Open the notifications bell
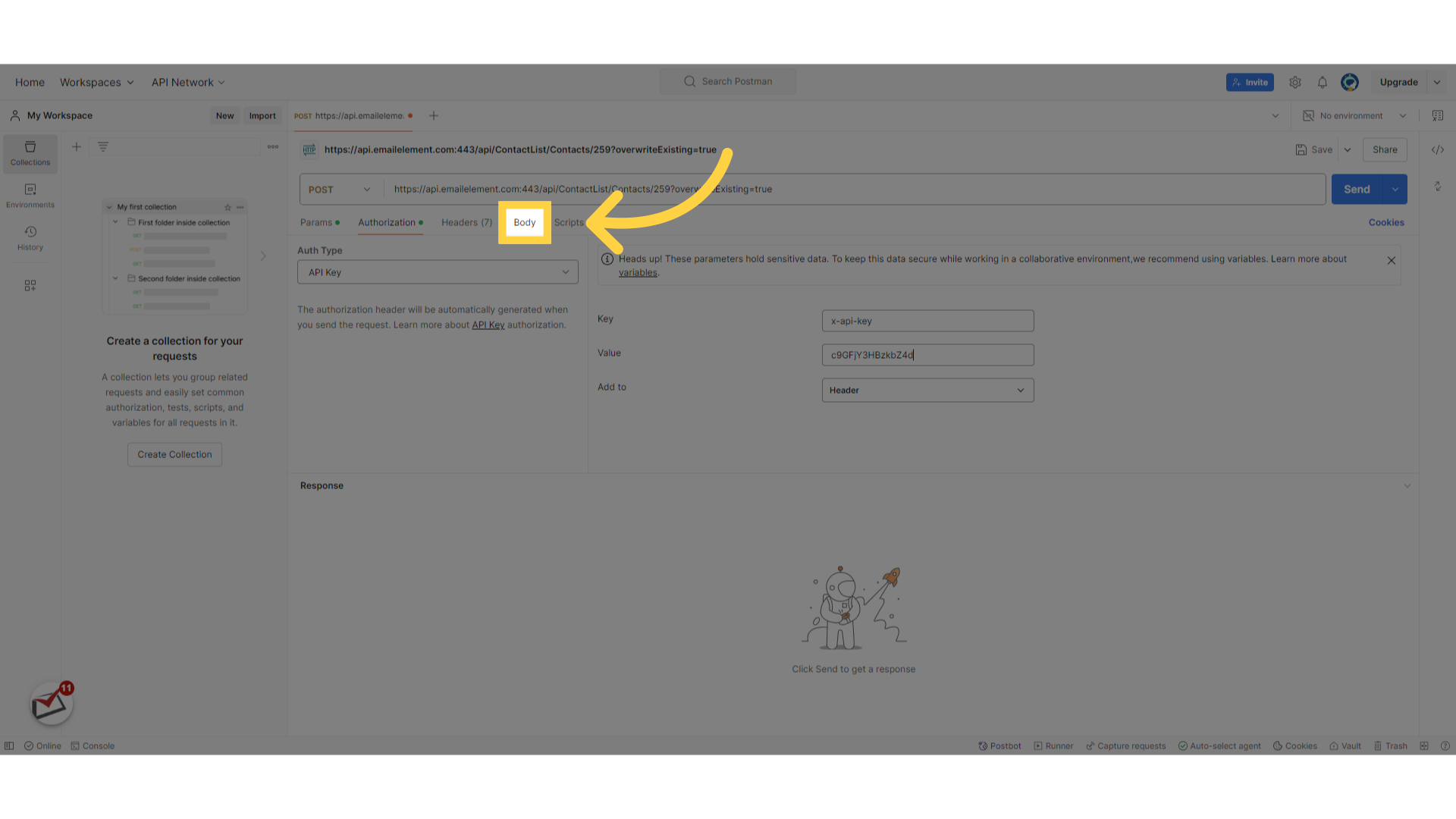 click(1323, 83)
